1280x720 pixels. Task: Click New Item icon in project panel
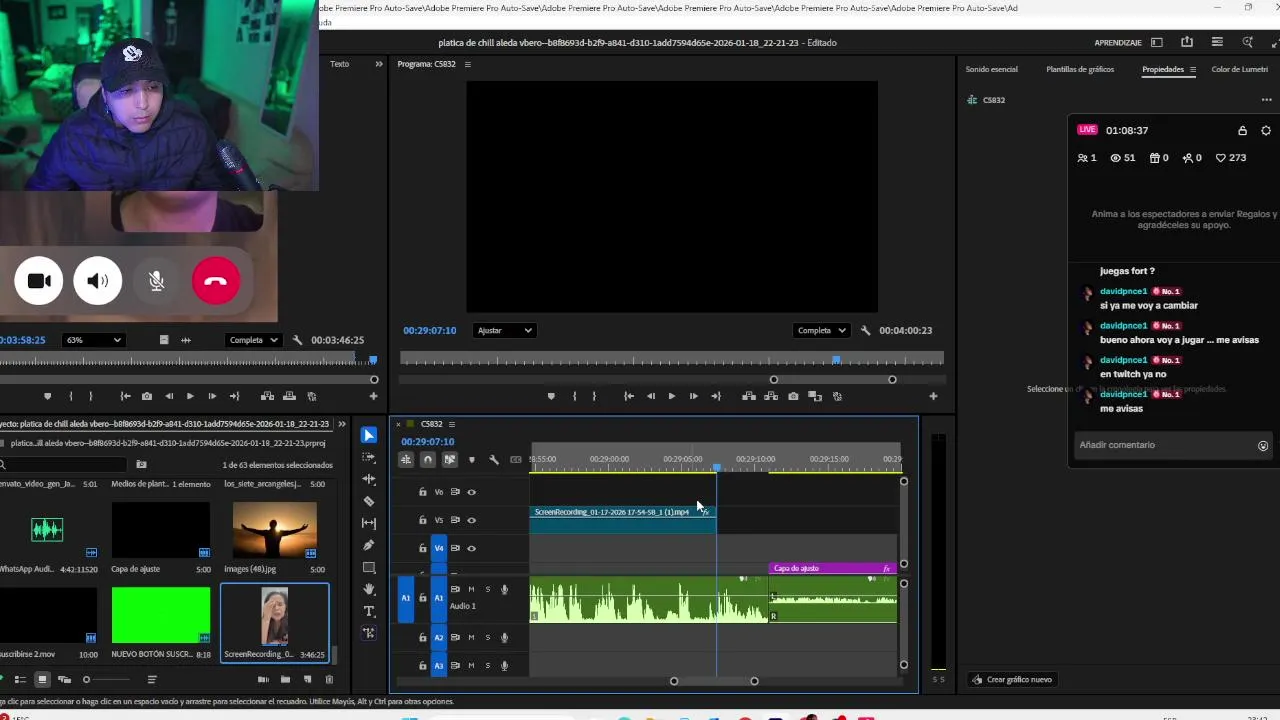tap(307, 680)
